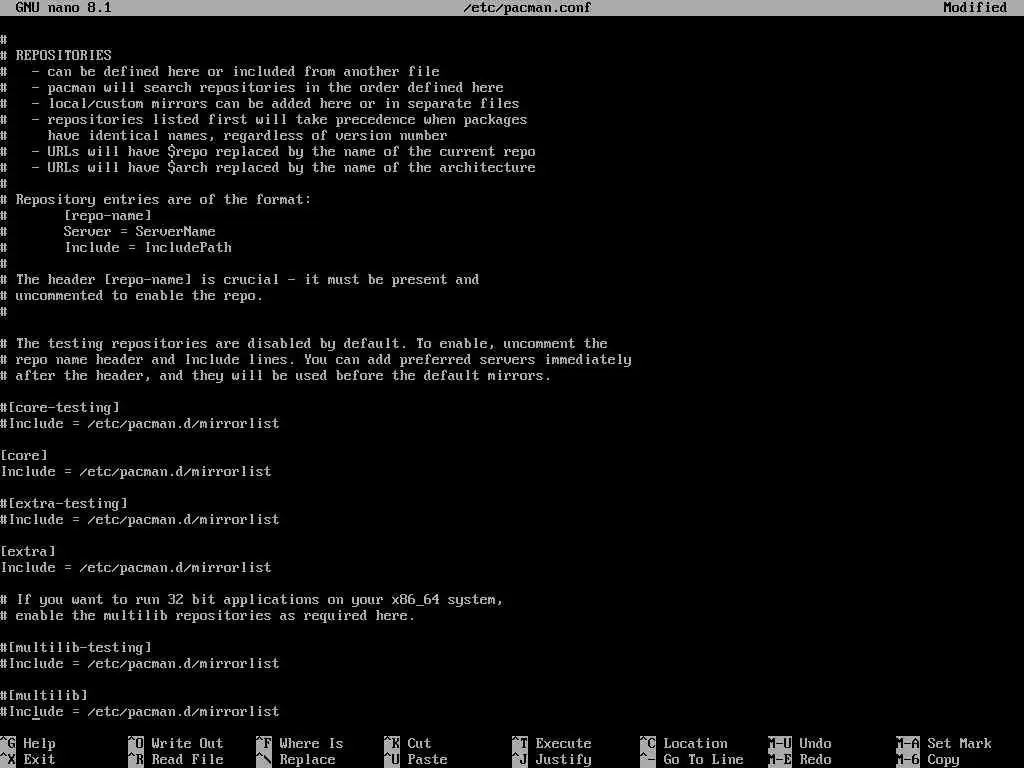This screenshot has height=768, width=1024.
Task: Click 'can be defined here or included' line
Action: click(220, 72)
